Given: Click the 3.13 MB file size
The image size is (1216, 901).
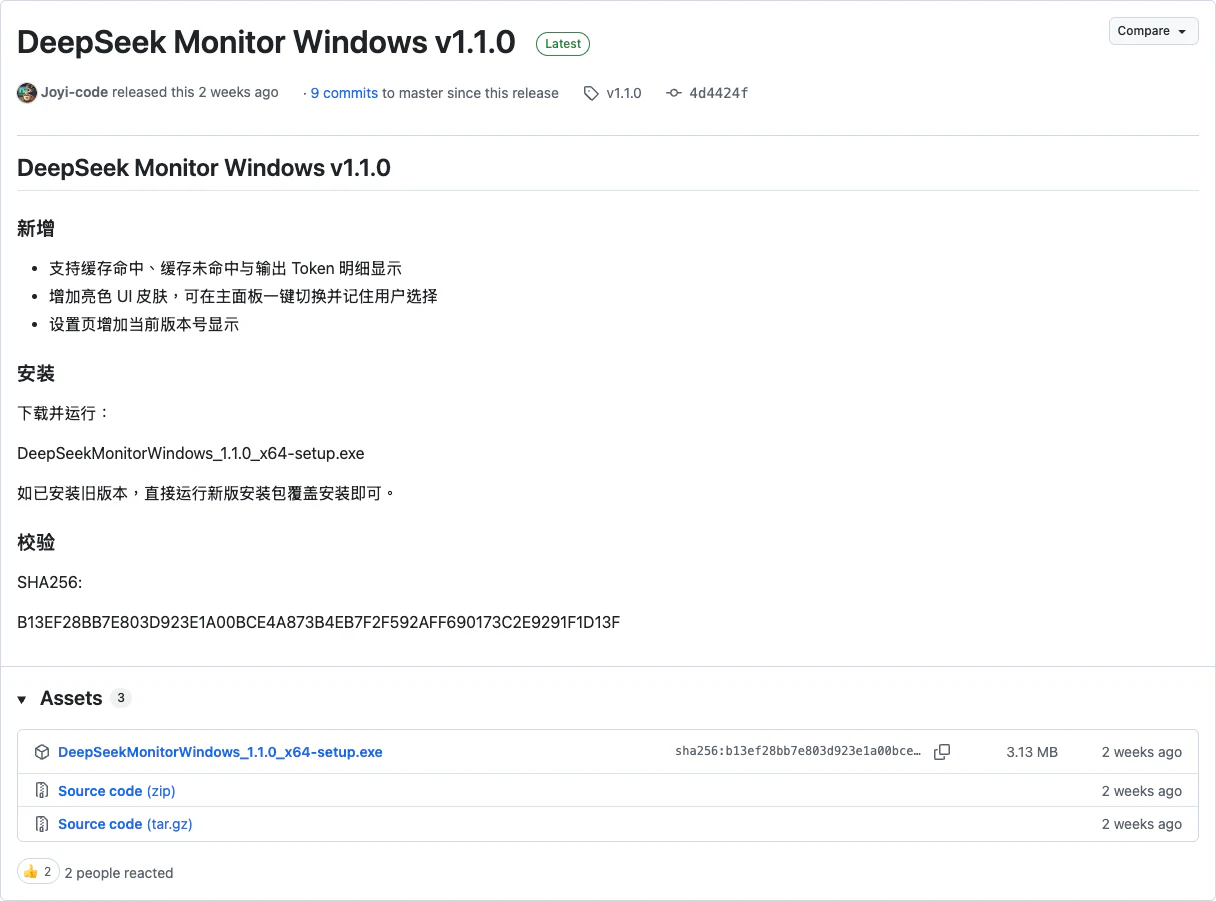Looking at the screenshot, I should tap(1032, 752).
